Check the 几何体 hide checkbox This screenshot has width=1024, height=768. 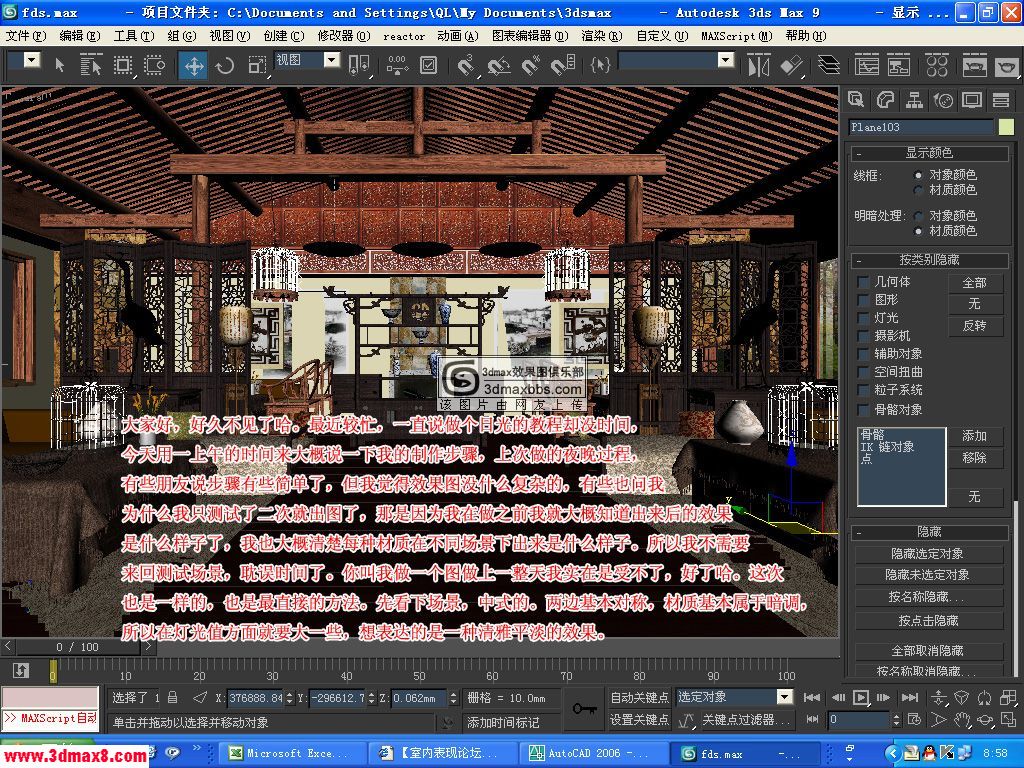coord(863,281)
